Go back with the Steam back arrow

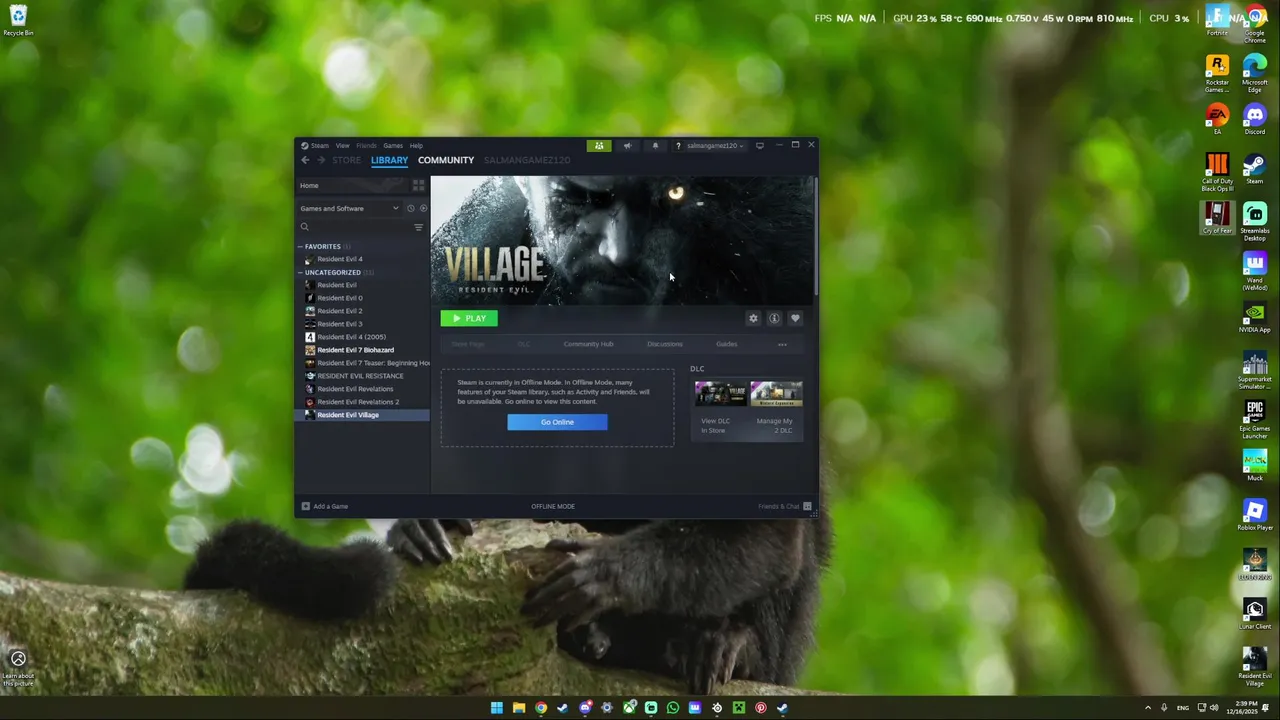[x=305, y=160]
